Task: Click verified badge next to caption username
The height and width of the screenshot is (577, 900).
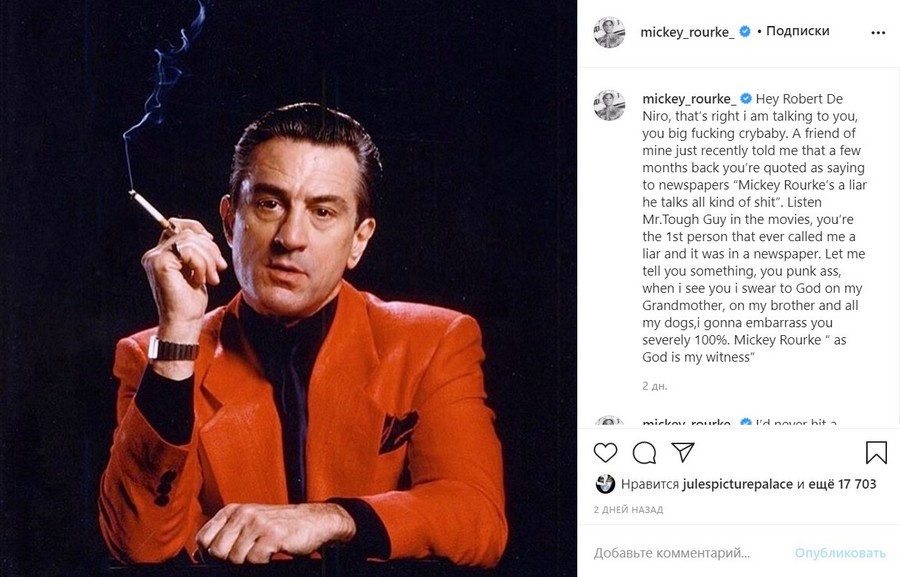Action: coord(746,98)
